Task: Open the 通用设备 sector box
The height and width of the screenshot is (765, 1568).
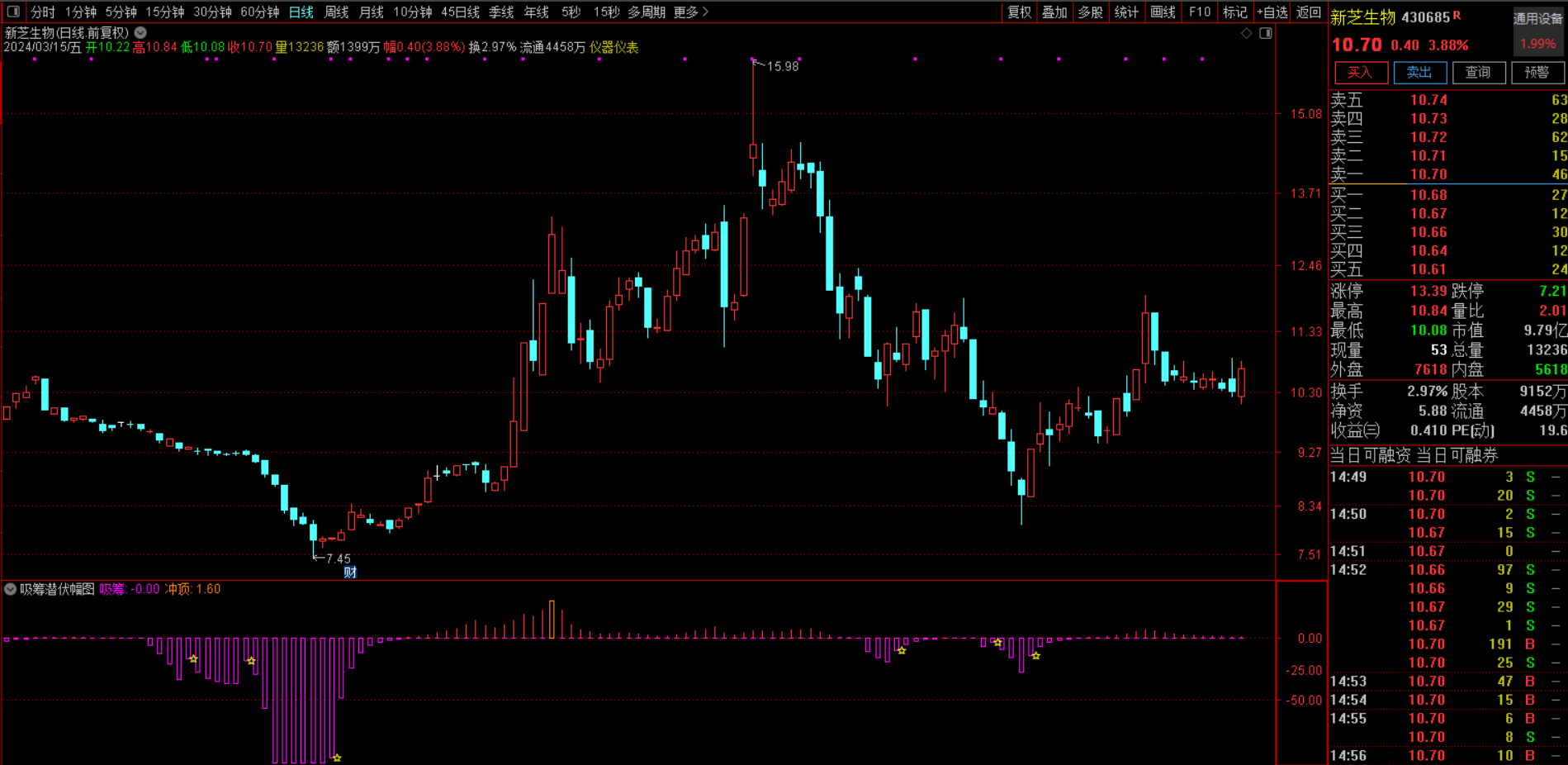Action: coord(1537,31)
